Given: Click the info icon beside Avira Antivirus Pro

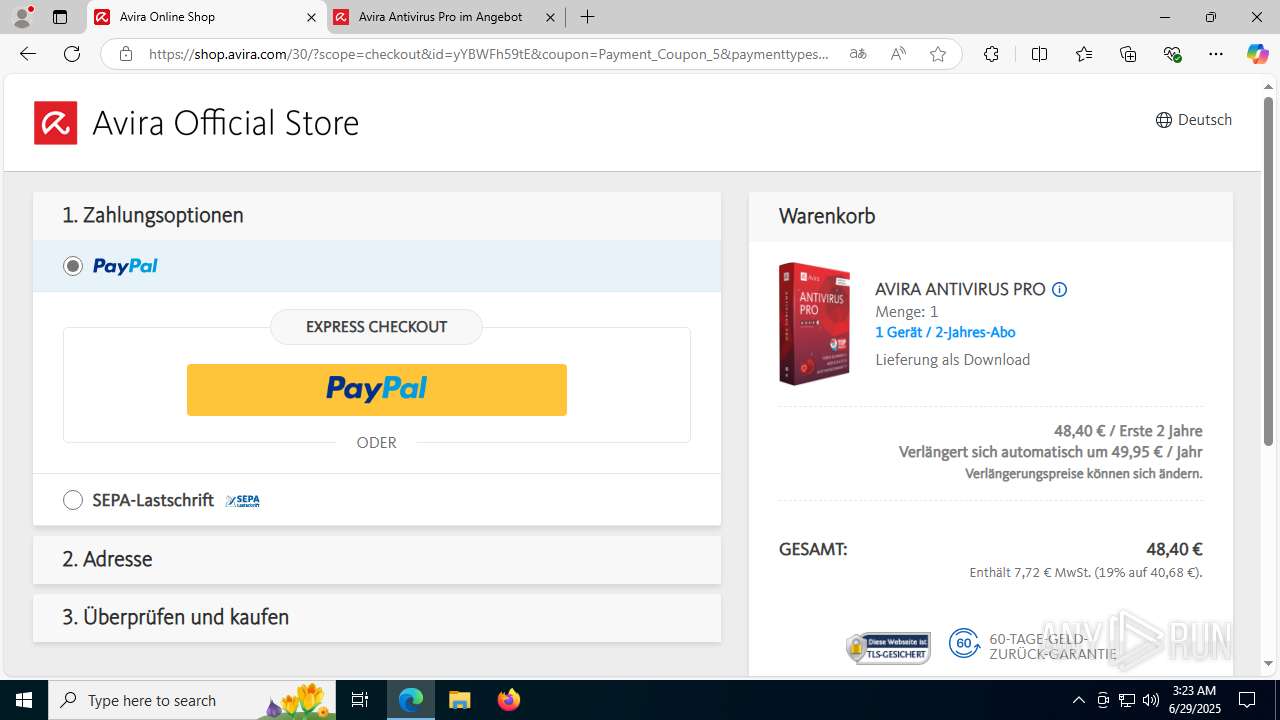Looking at the screenshot, I should (1060, 290).
